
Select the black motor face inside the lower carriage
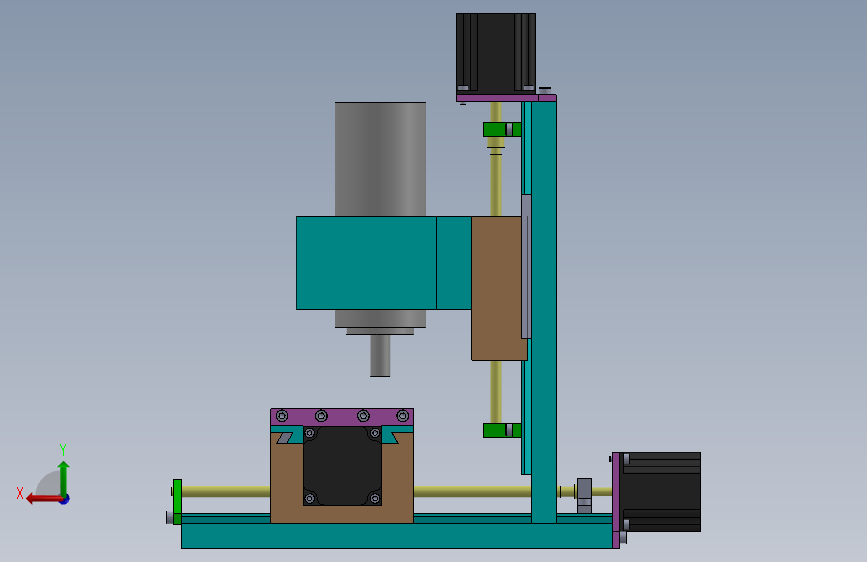pyautogui.click(x=342, y=465)
